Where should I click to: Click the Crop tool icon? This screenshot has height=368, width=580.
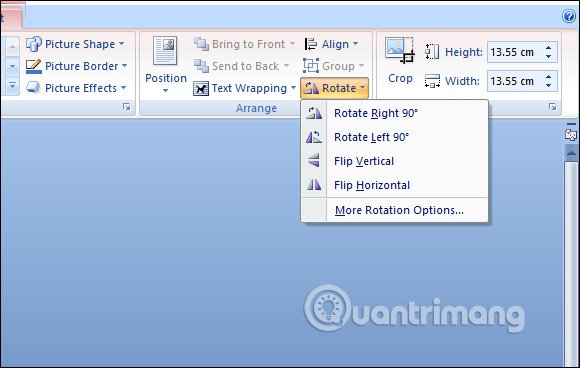(x=400, y=50)
